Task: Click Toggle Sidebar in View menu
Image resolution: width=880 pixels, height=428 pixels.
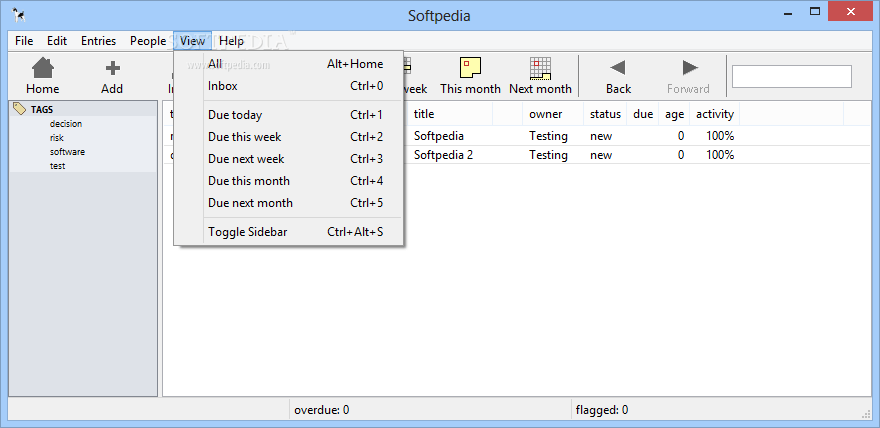Action: [288, 232]
